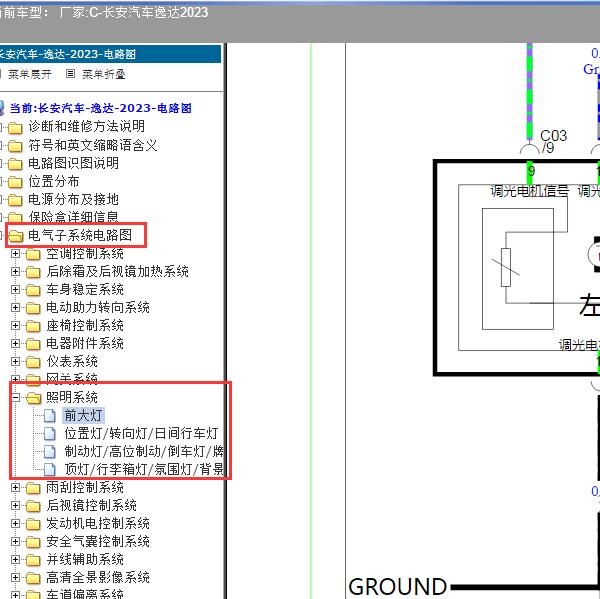Click the GROUND label in the diagram
Screen dimensions: 600x599
coord(398,587)
